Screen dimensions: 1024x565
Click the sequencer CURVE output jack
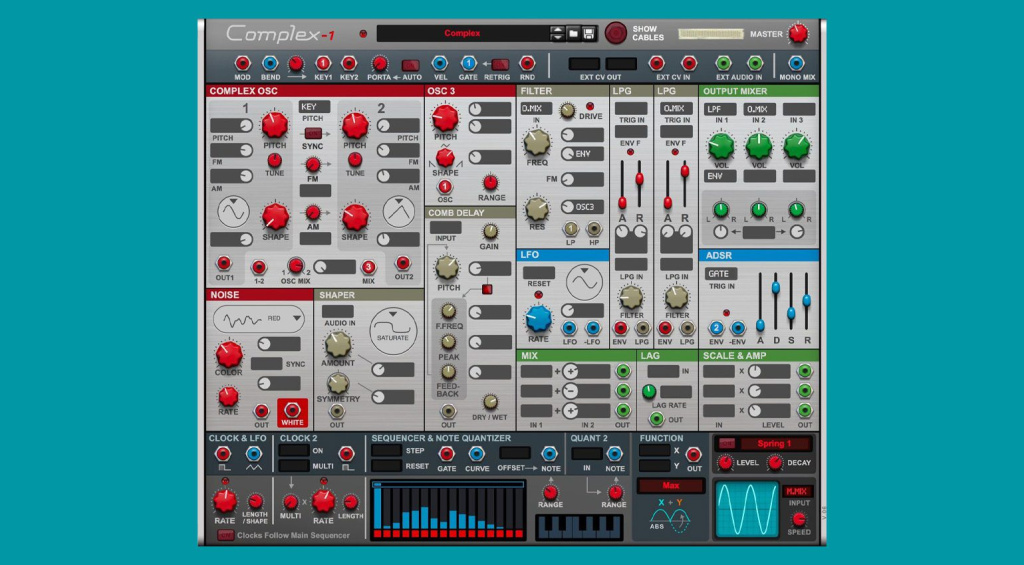click(x=476, y=454)
